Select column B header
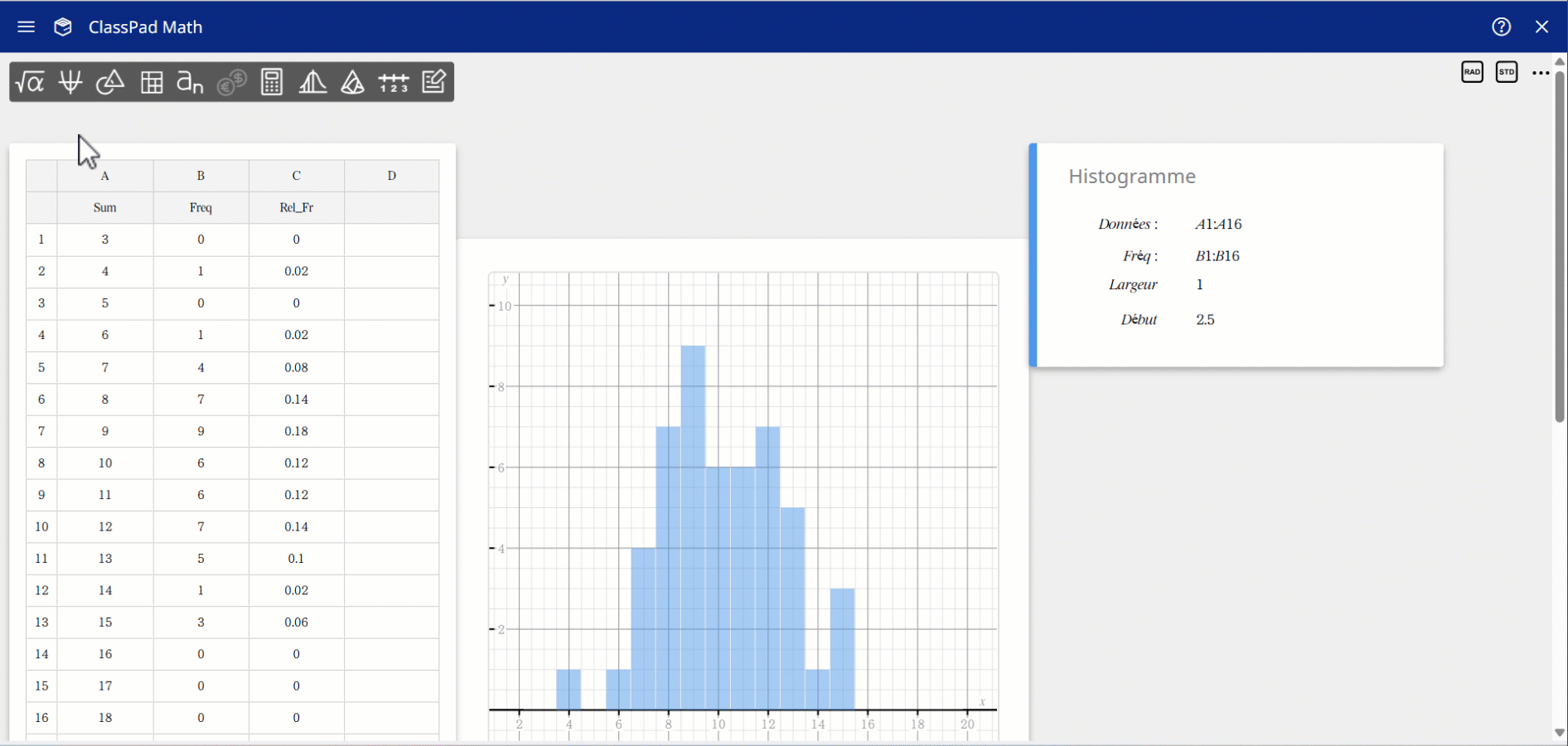The image size is (1568, 746). point(201,176)
